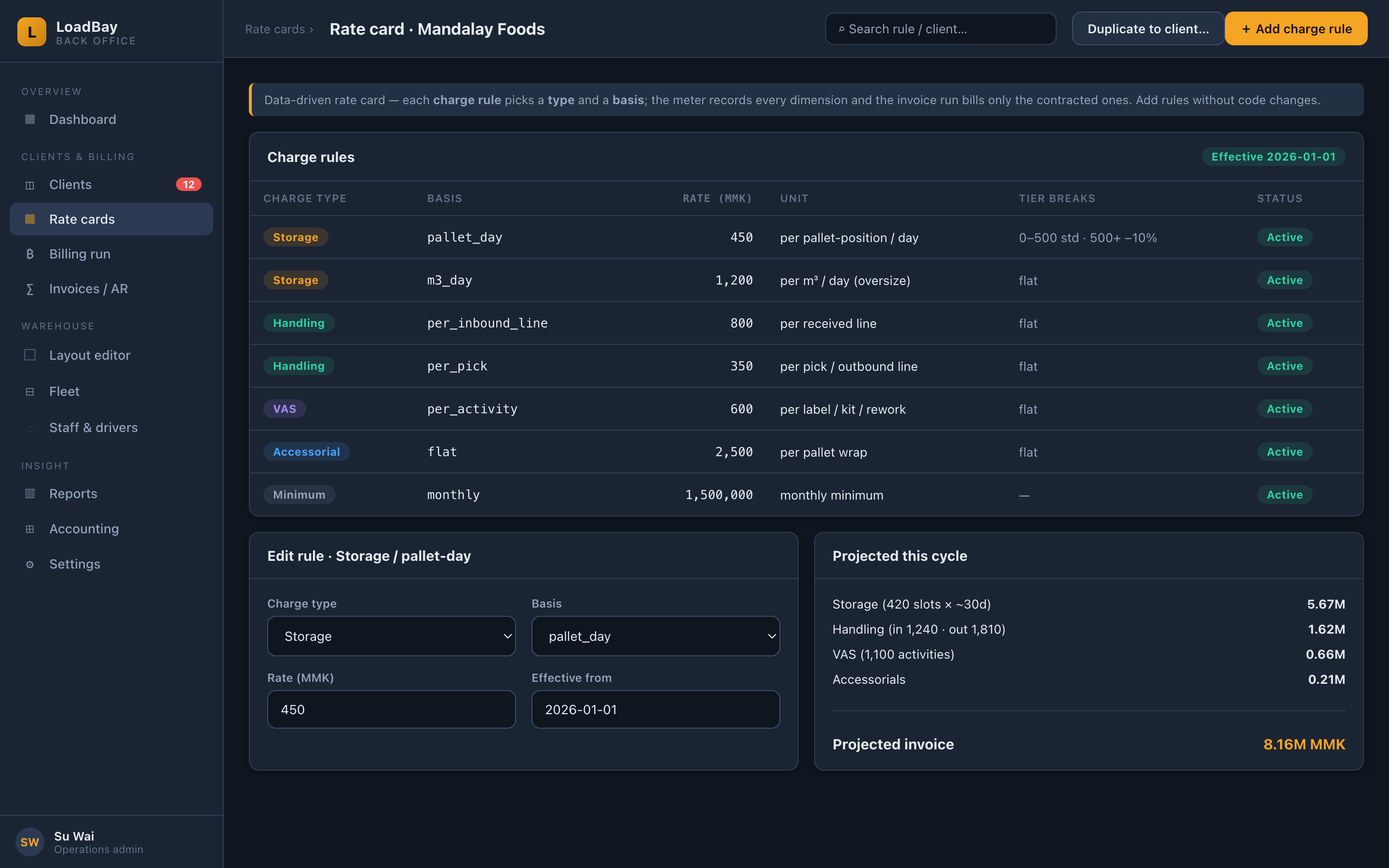Focus the Search rule / client field
Screen dimensions: 1389x868
tap(940, 29)
